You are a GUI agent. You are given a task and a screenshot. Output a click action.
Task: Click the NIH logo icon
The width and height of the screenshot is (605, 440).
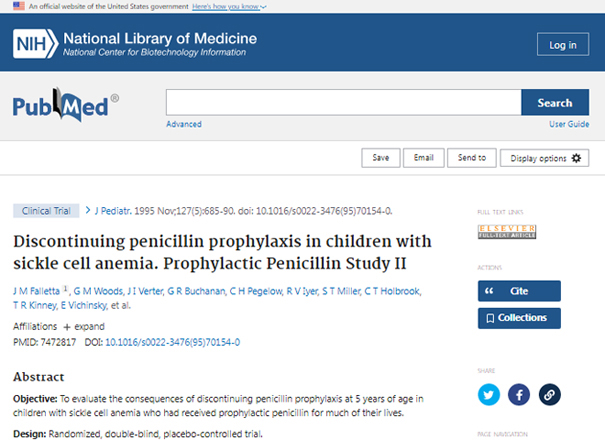coord(35,44)
